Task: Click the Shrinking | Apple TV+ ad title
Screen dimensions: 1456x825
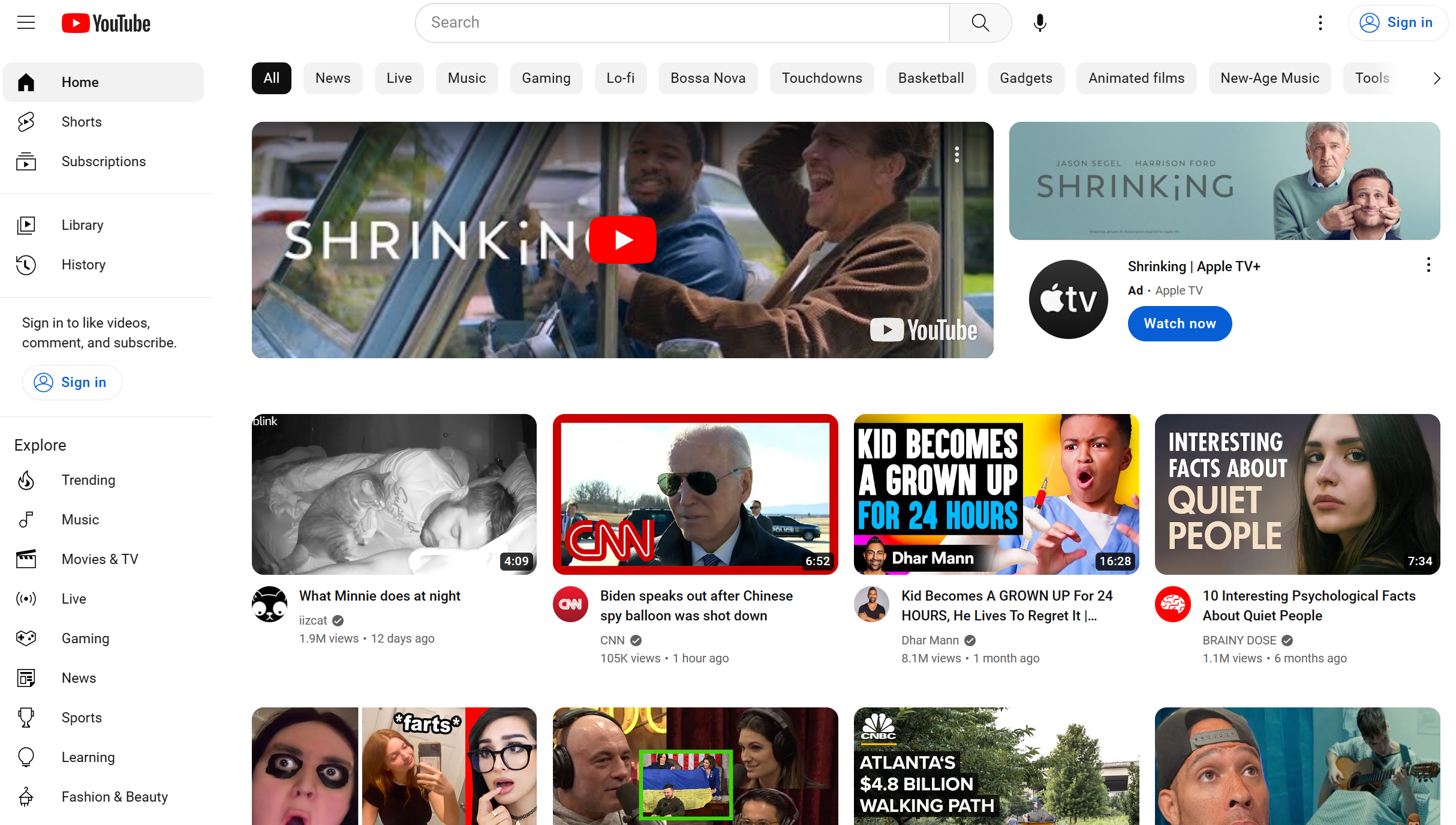Action: (x=1194, y=266)
